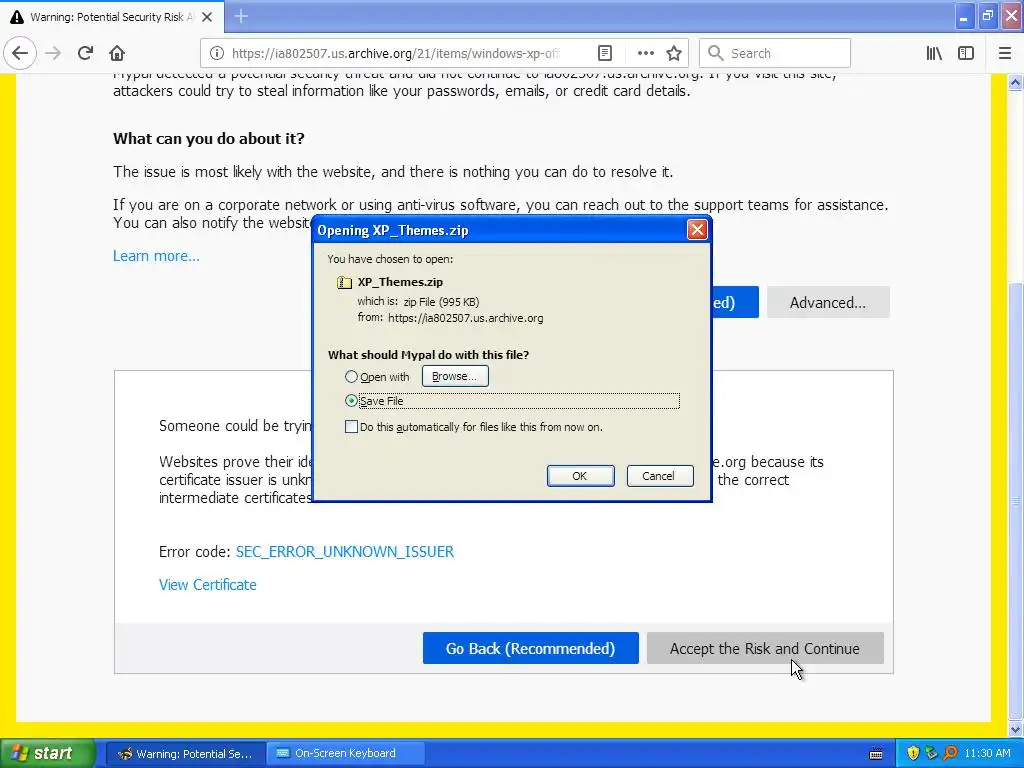
Task: Switch to On-Screen Keyboard taskbar item
Action: click(x=345, y=754)
